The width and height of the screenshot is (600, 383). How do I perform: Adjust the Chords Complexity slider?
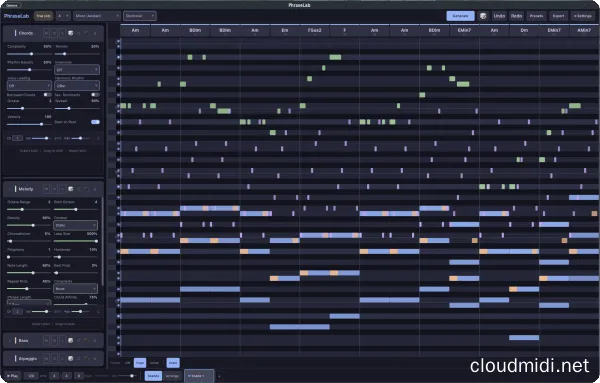pos(29,54)
